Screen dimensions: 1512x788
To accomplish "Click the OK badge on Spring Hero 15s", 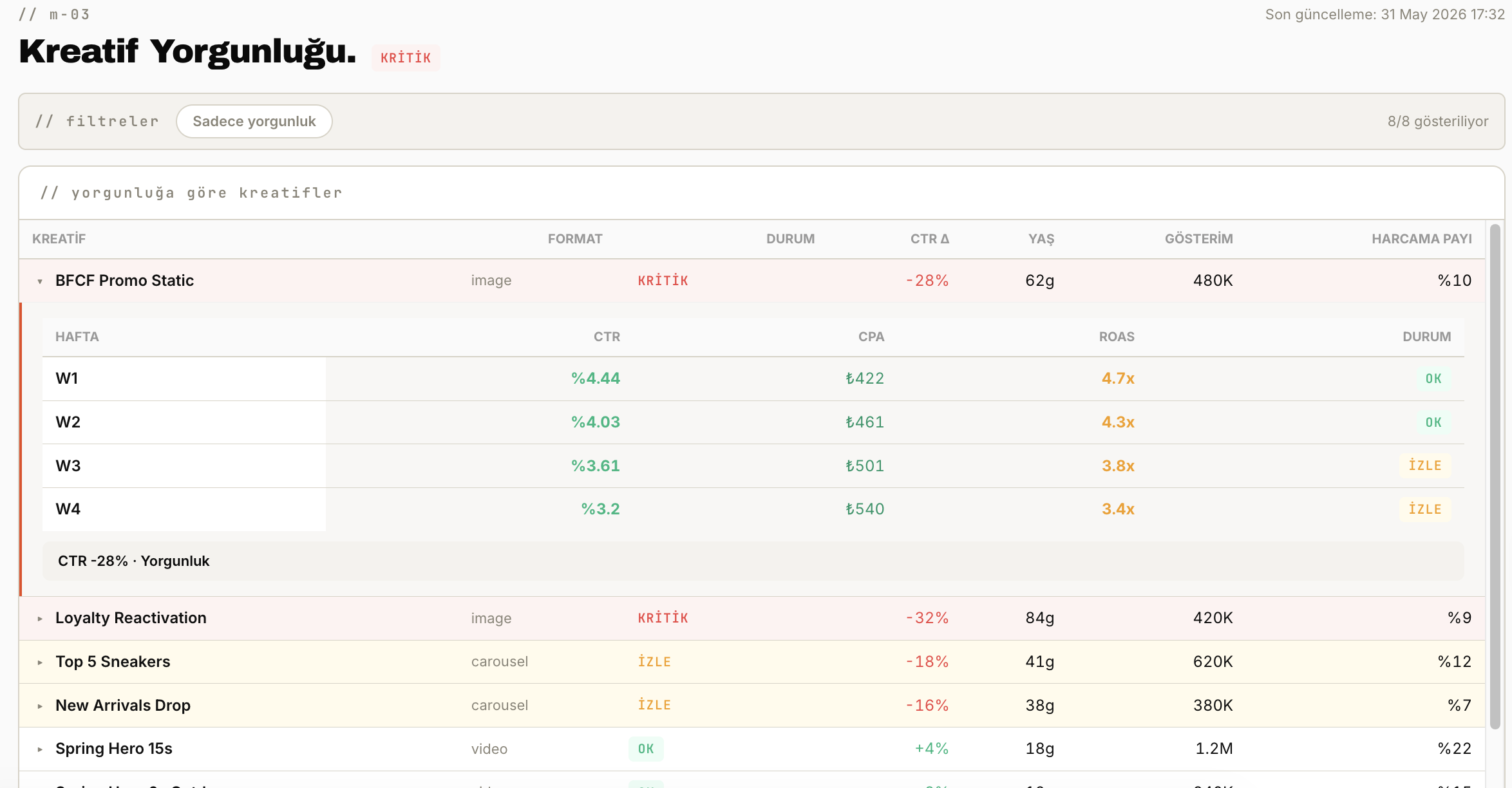I will tap(646, 749).
